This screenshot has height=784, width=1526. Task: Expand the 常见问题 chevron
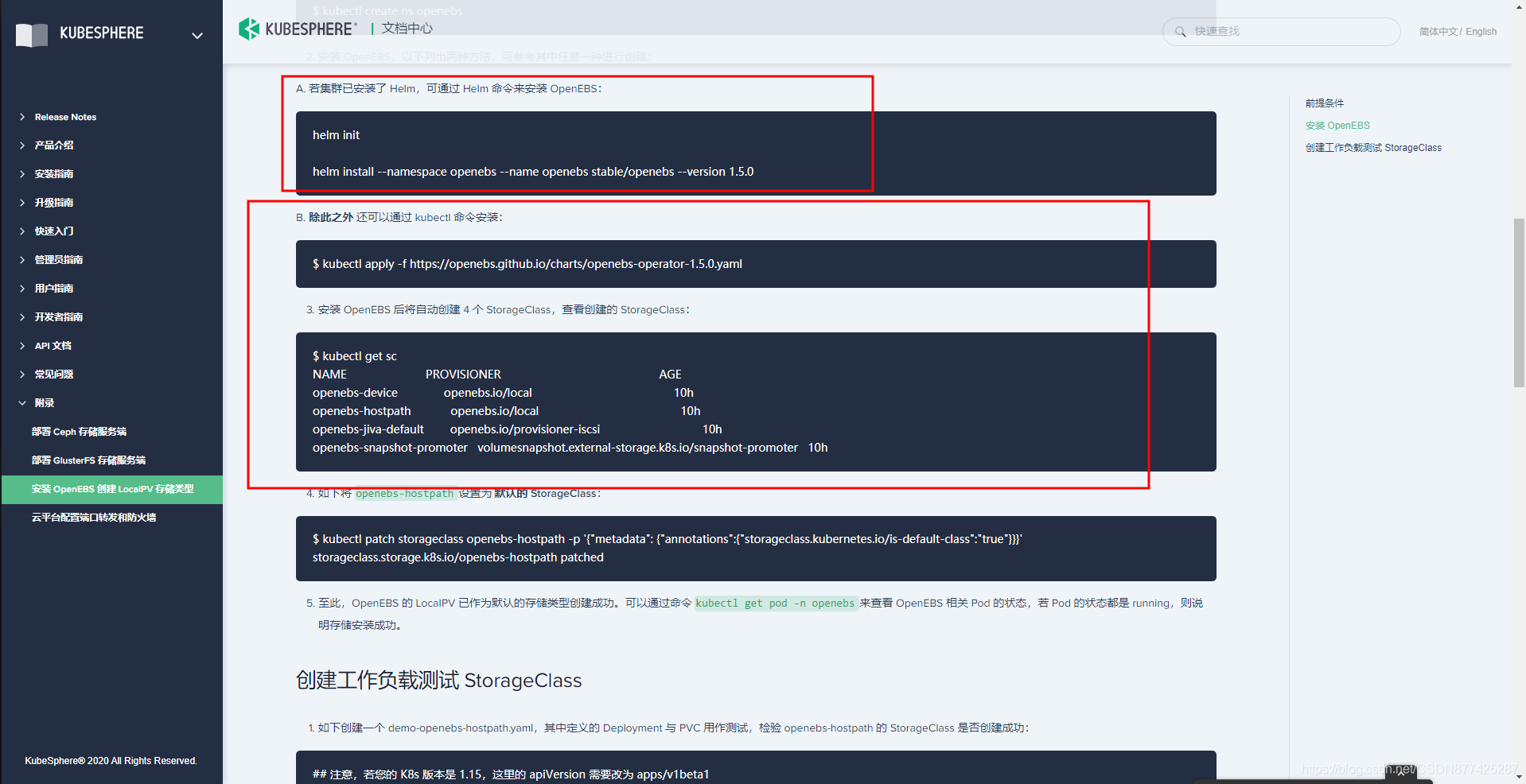coord(22,375)
